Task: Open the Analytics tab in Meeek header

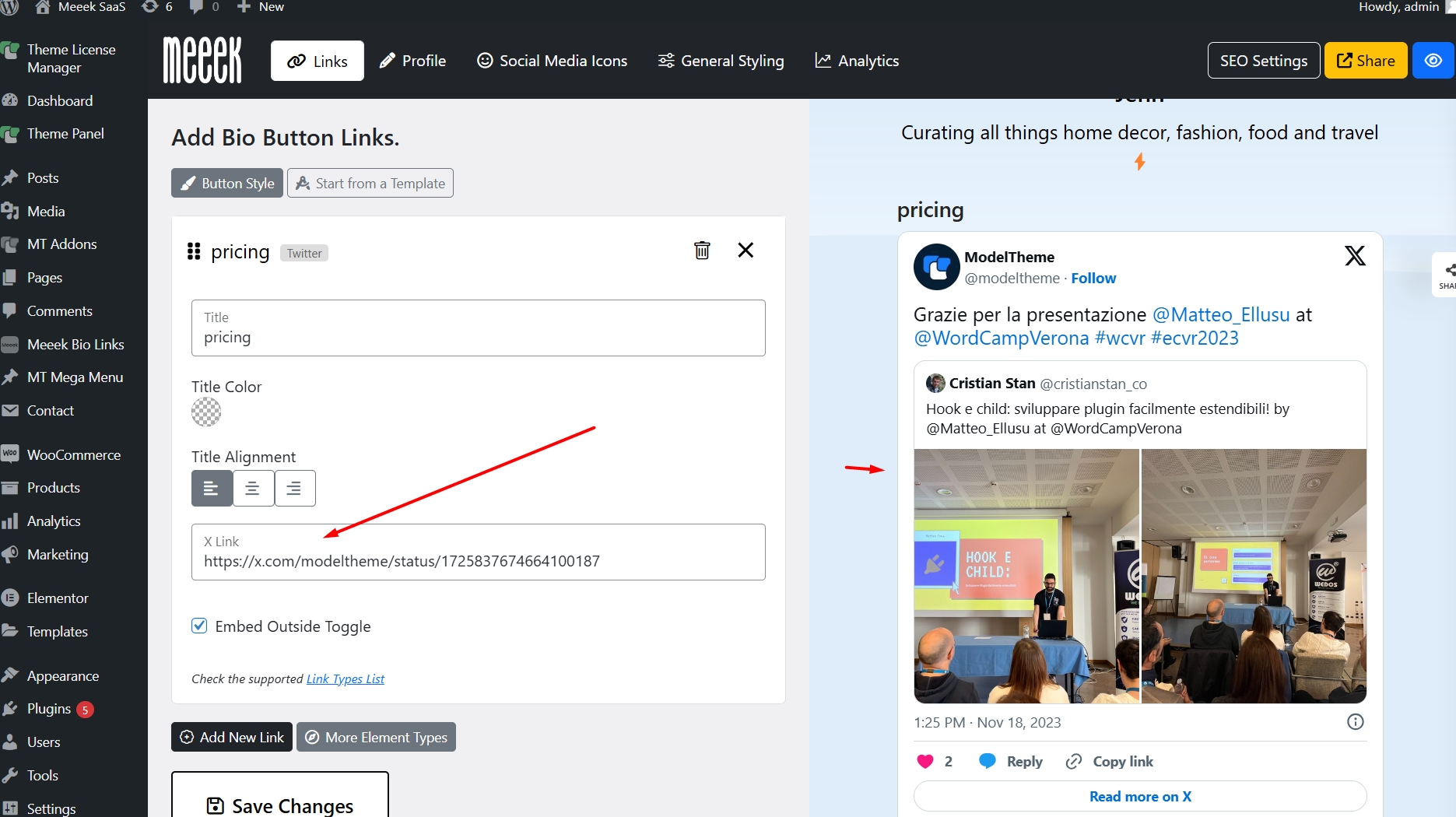Action: click(857, 61)
